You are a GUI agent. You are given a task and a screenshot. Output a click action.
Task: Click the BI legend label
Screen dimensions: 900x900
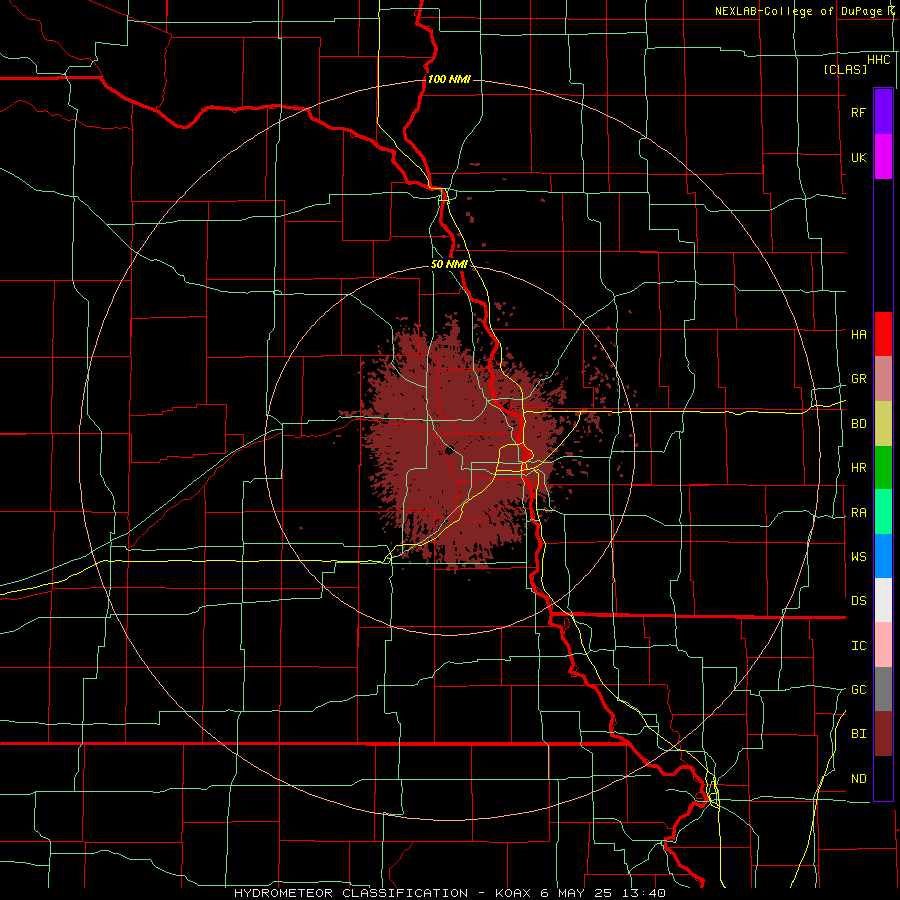pos(858,734)
